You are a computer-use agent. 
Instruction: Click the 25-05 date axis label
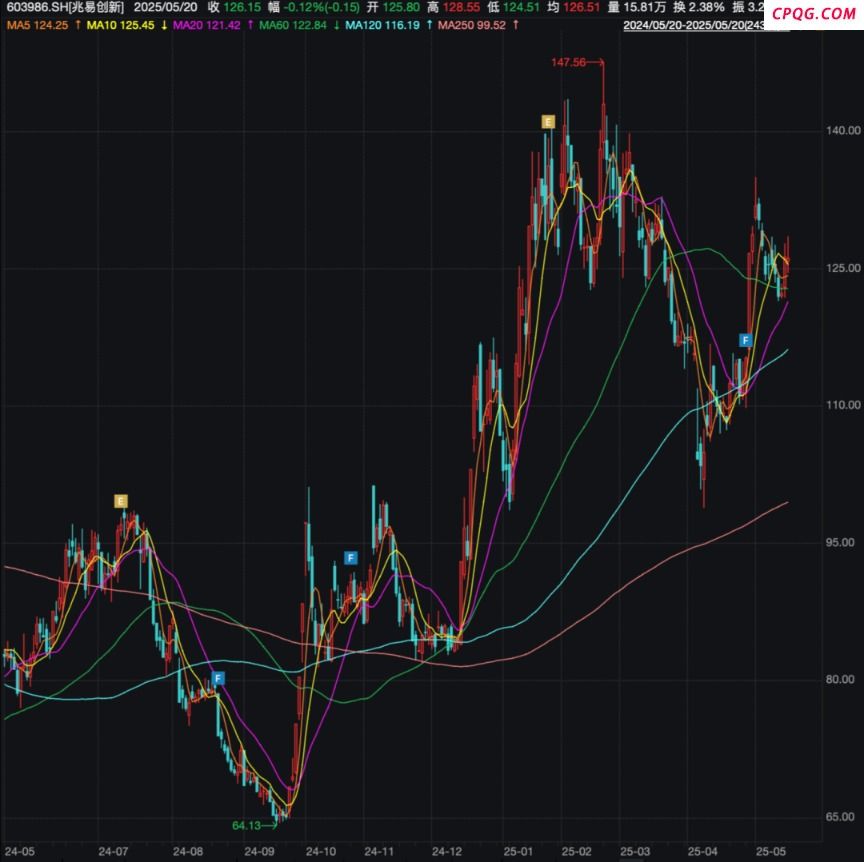pos(770,852)
